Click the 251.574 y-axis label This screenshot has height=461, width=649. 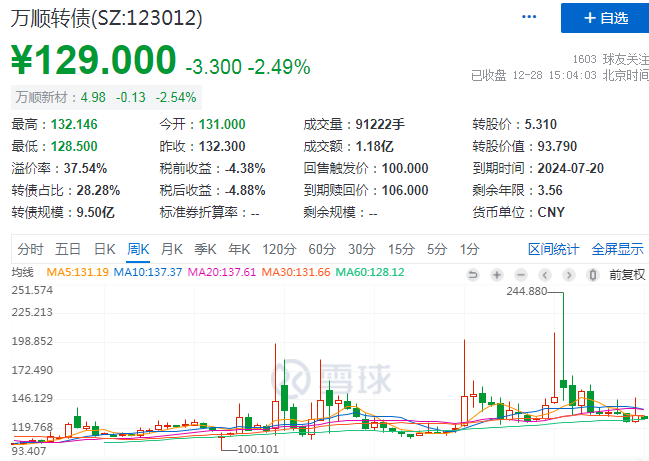32,290
